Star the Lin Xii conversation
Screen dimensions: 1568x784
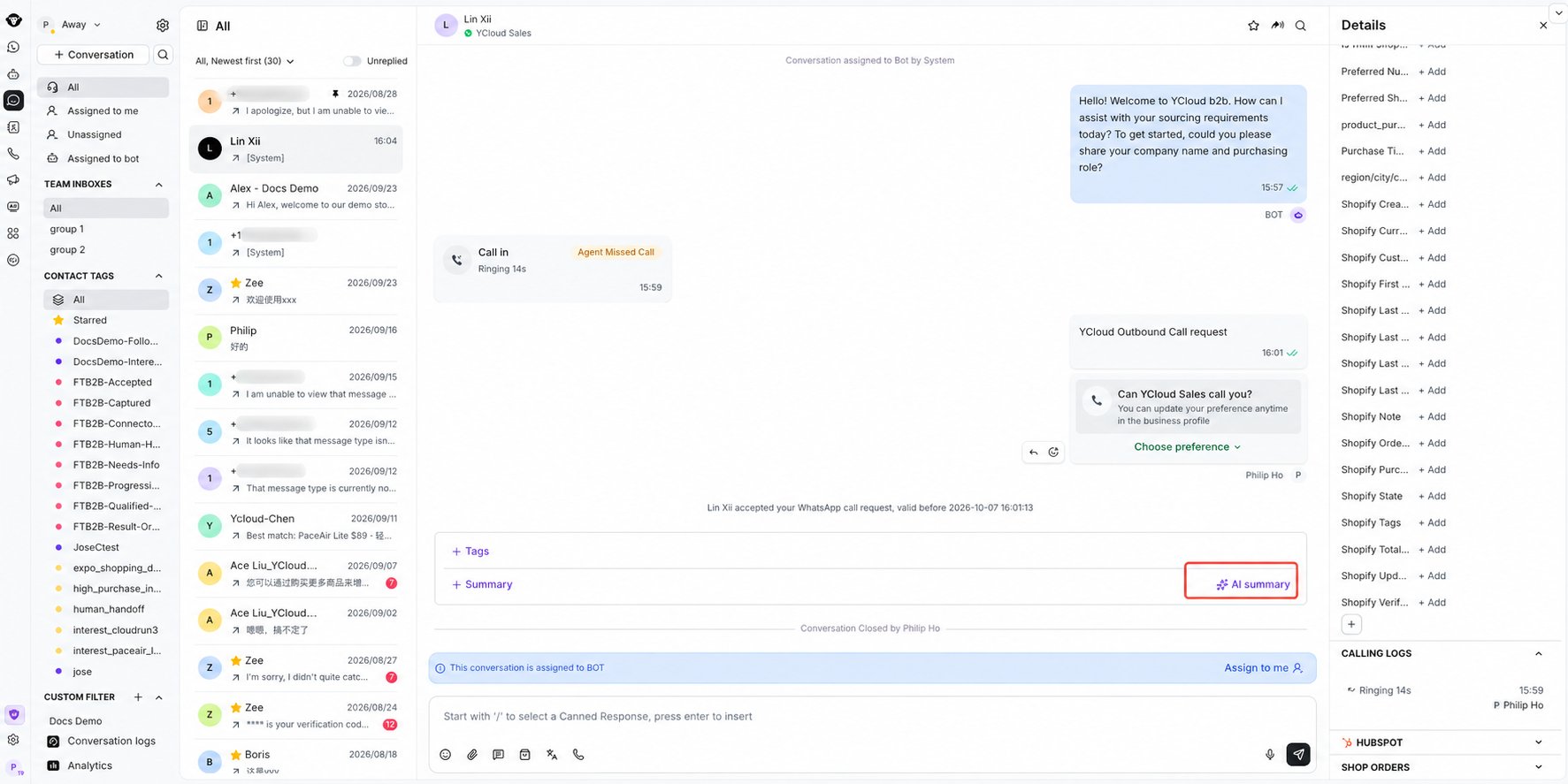(1253, 26)
